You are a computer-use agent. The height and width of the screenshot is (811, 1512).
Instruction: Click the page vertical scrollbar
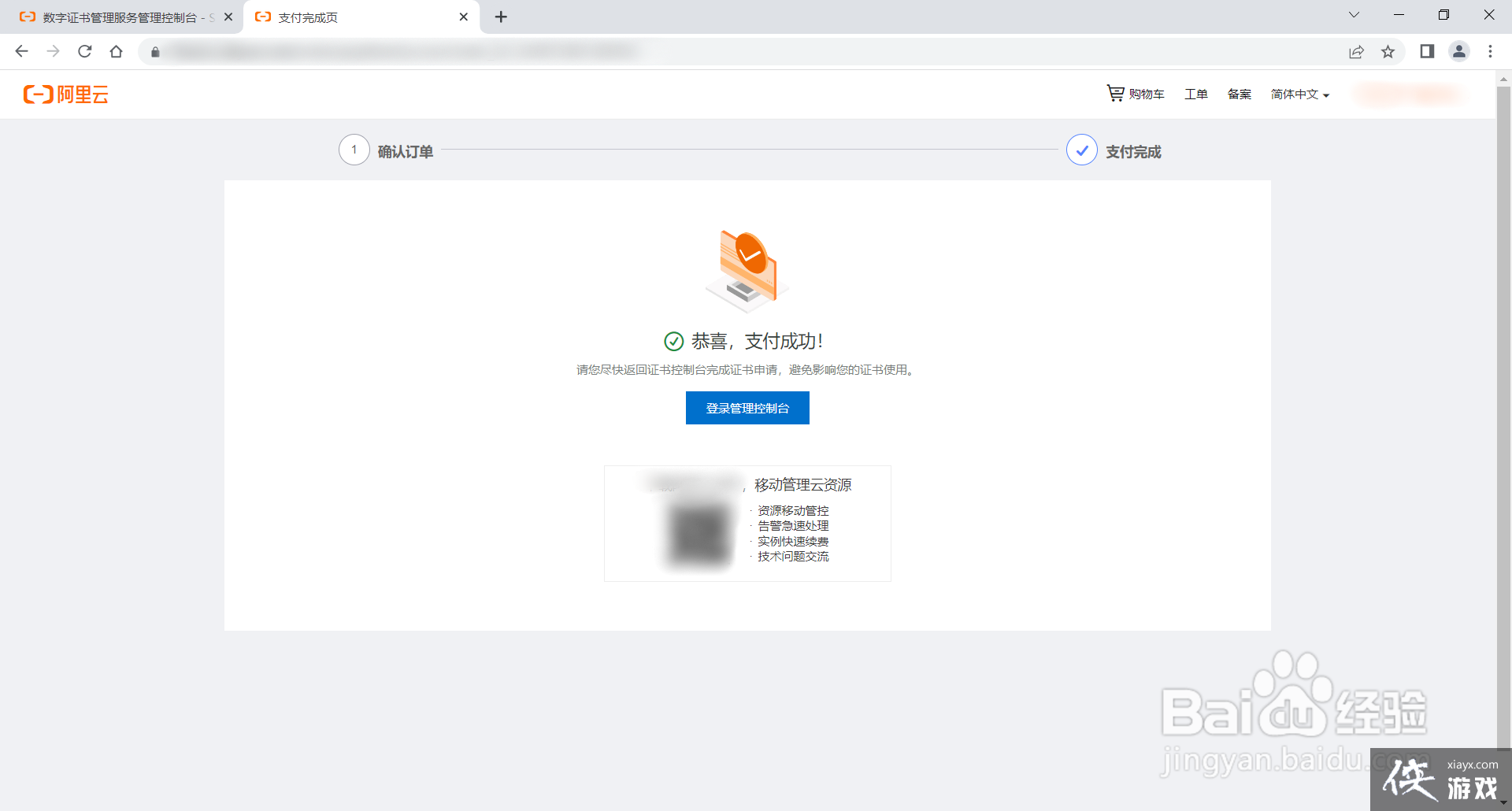click(x=1503, y=417)
